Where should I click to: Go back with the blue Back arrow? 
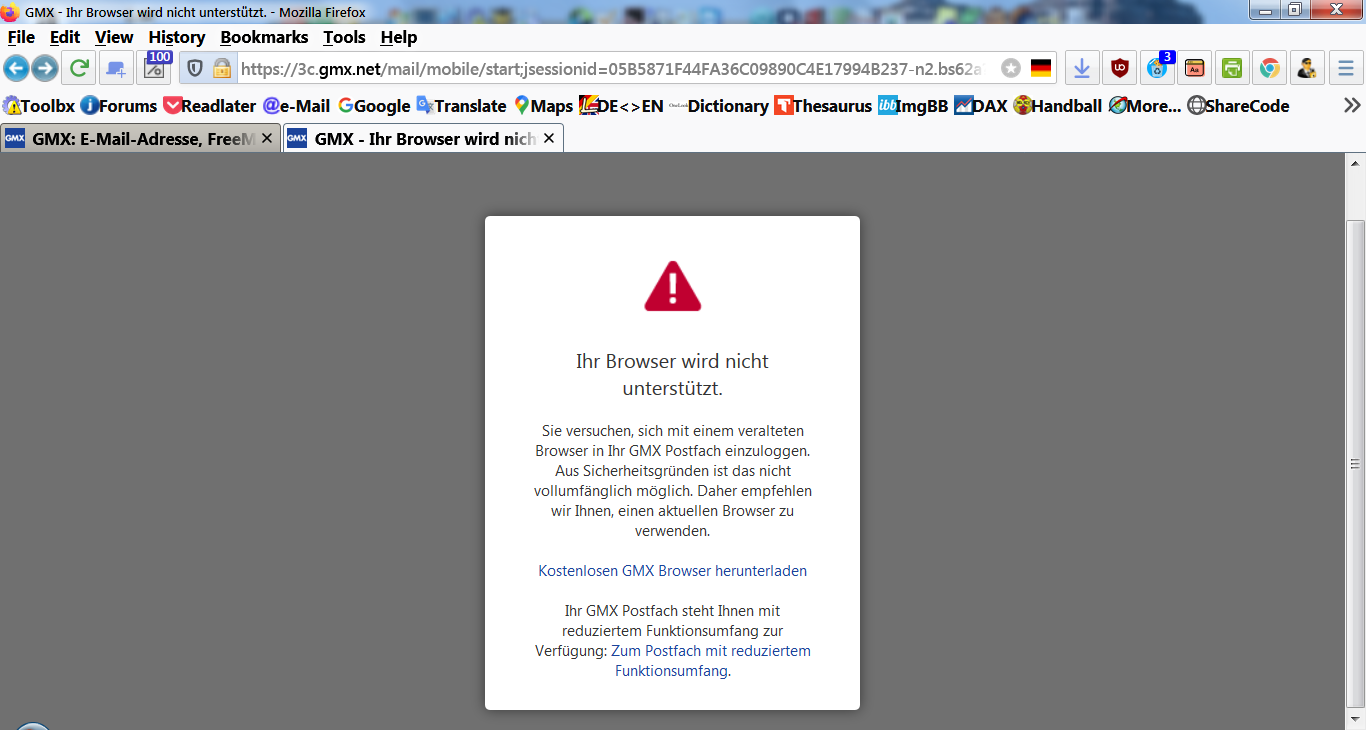(x=17, y=68)
